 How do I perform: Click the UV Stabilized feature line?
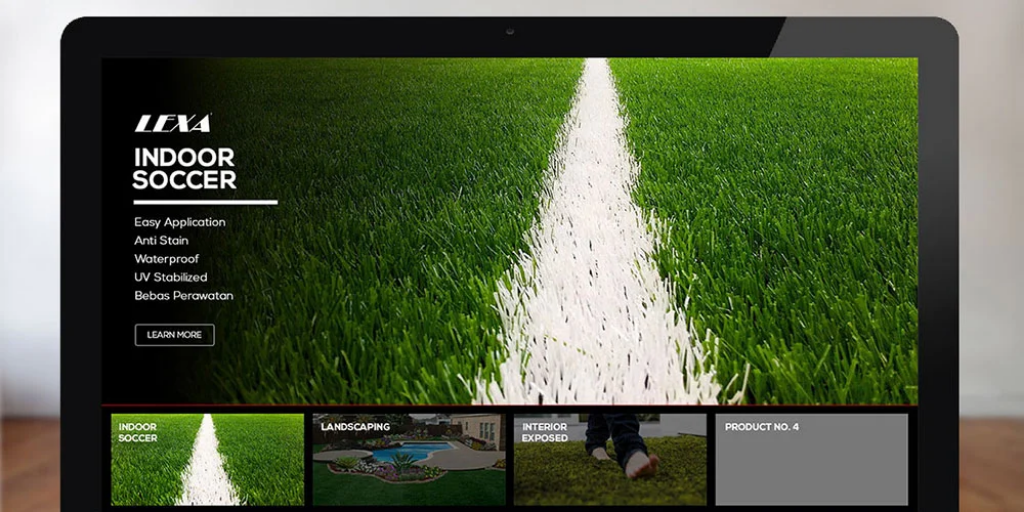[171, 277]
